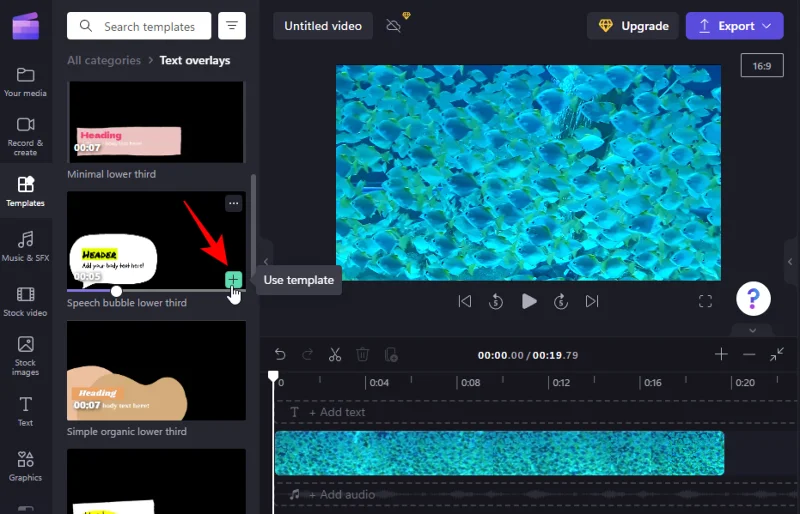Screen dimensions: 800x514
Task: Select the Templates sidebar tab
Action: [x=26, y=191]
